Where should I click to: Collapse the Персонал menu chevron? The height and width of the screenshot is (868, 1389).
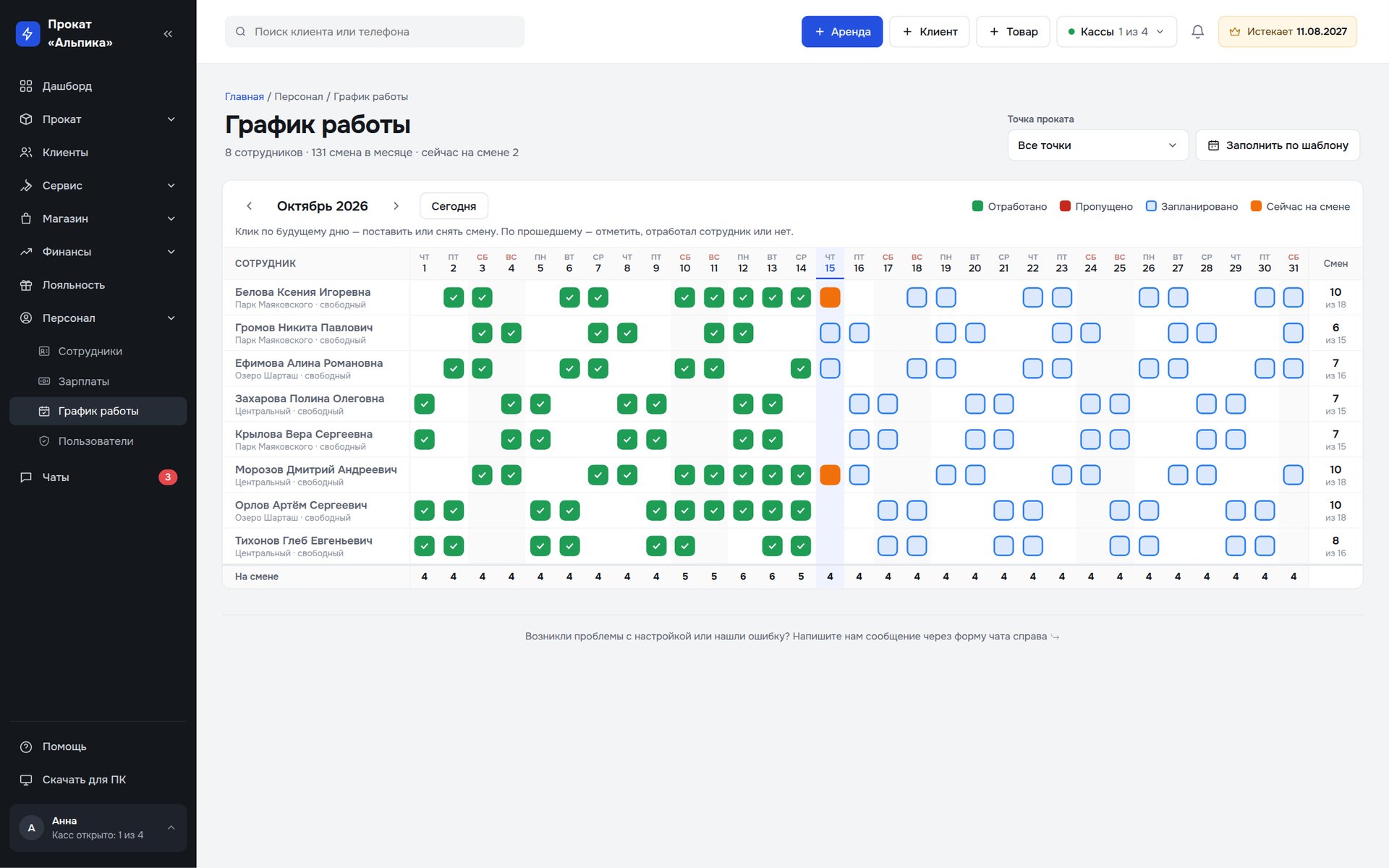click(171, 318)
